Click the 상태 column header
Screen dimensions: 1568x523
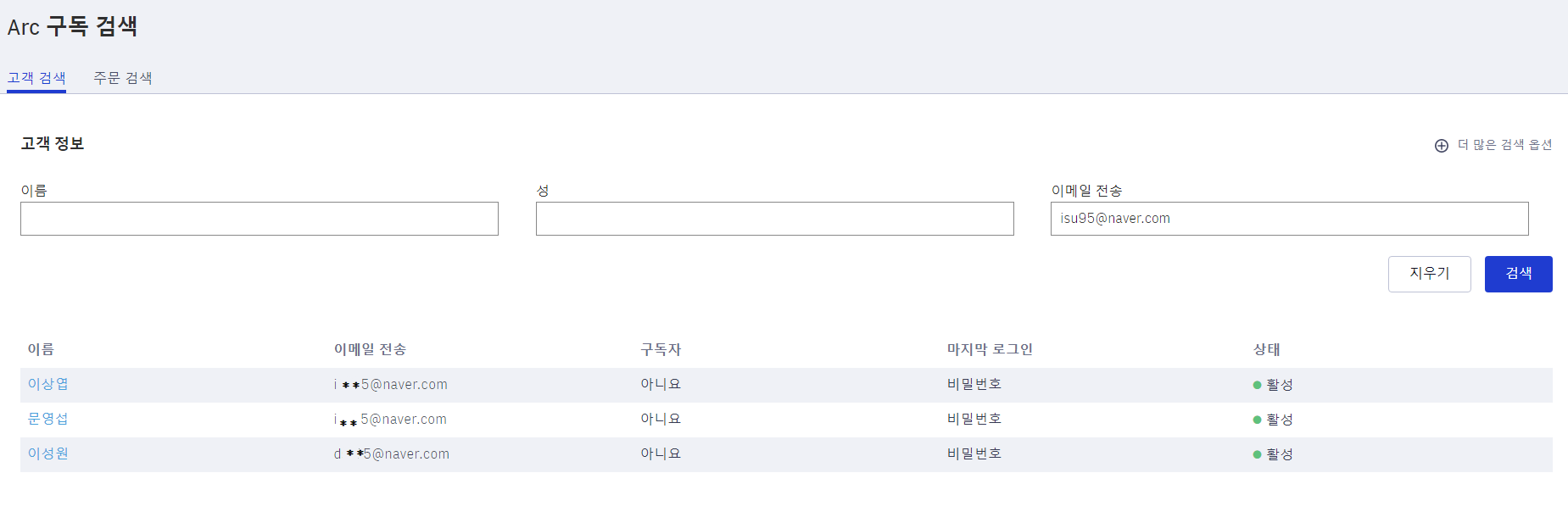(1267, 349)
